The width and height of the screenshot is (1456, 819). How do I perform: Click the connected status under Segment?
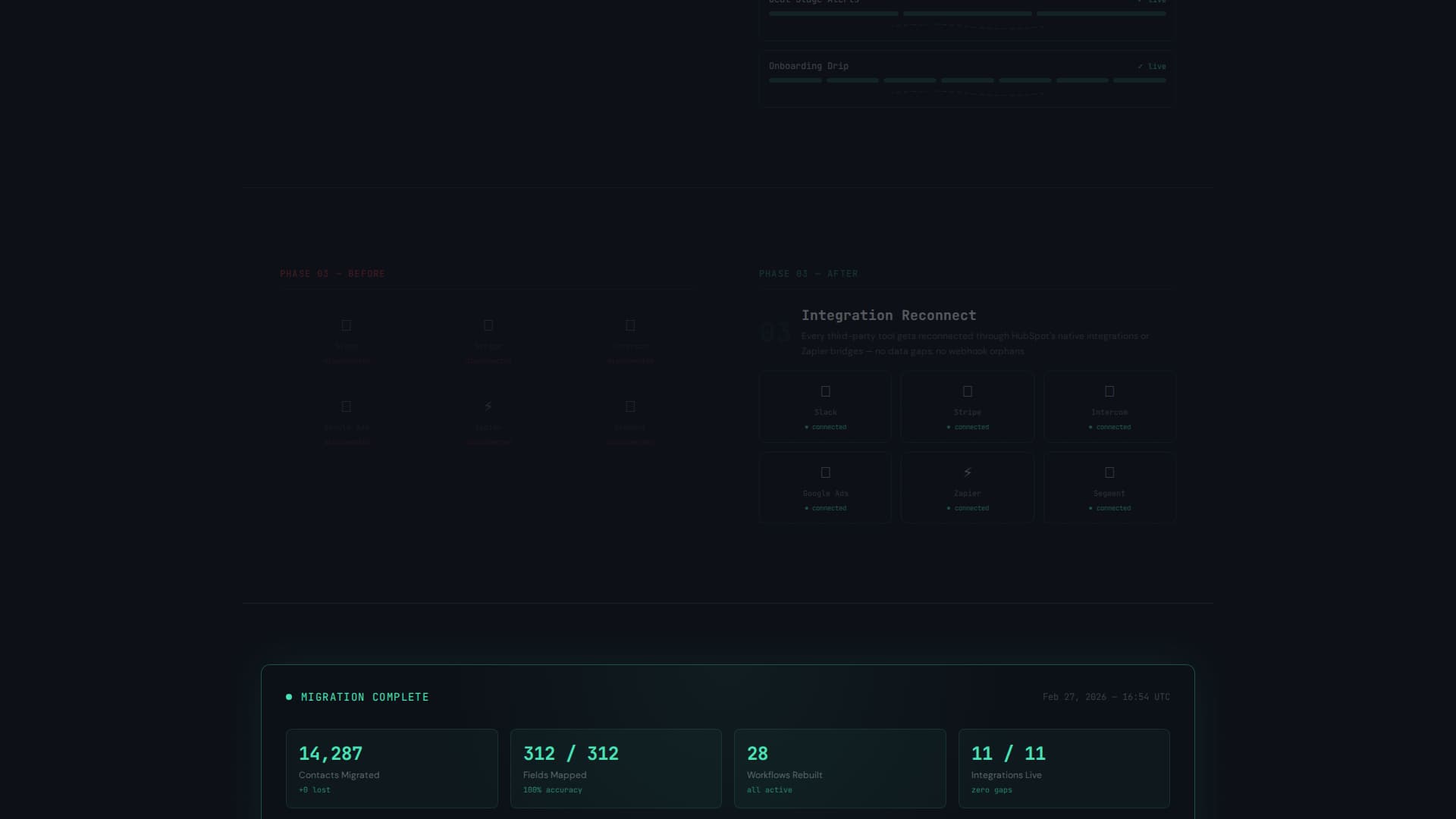tap(1109, 509)
